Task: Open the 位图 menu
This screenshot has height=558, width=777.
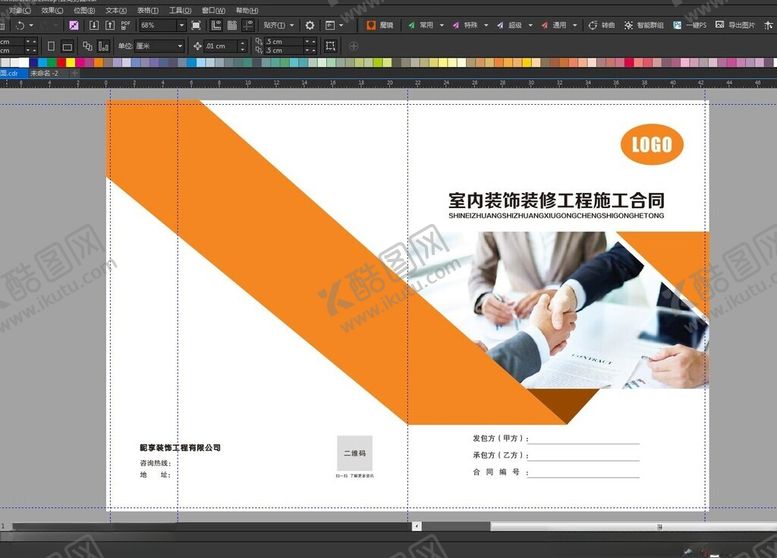Action: tap(84, 10)
